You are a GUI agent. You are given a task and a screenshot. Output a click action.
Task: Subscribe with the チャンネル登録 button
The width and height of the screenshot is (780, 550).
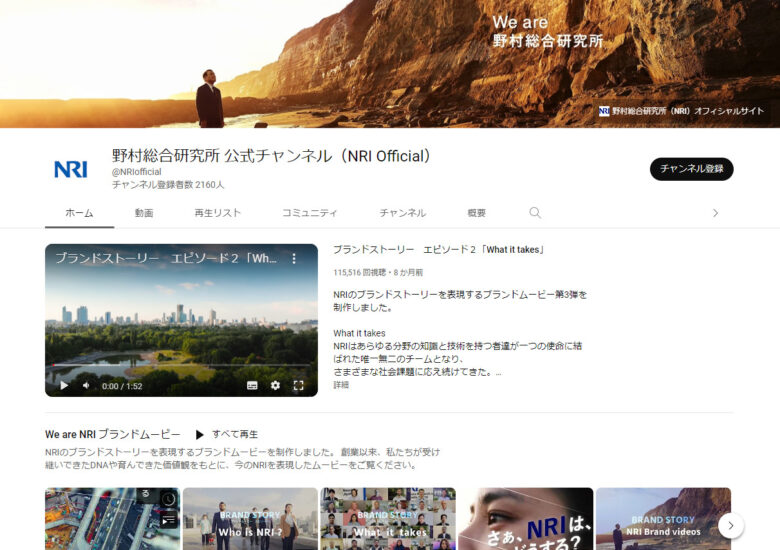(x=691, y=169)
